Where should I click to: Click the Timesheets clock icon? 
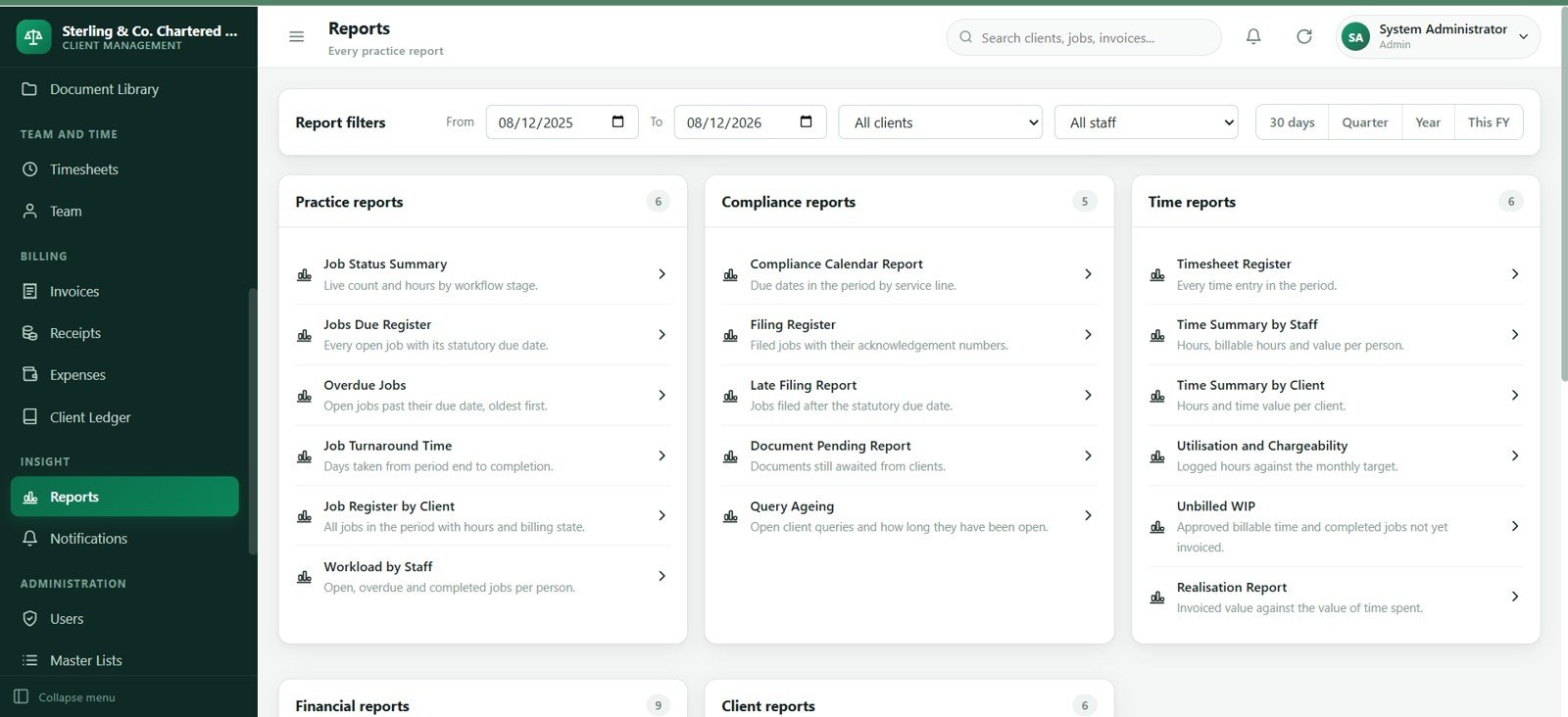click(x=30, y=169)
